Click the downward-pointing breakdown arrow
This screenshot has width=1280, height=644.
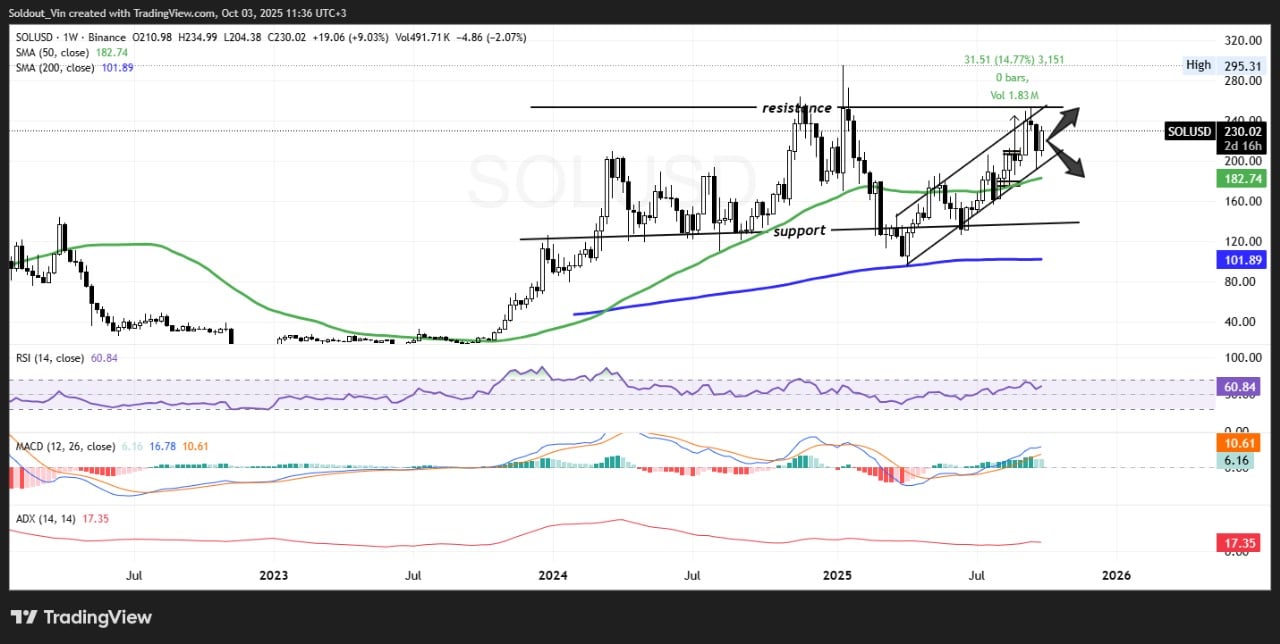coord(1068,163)
